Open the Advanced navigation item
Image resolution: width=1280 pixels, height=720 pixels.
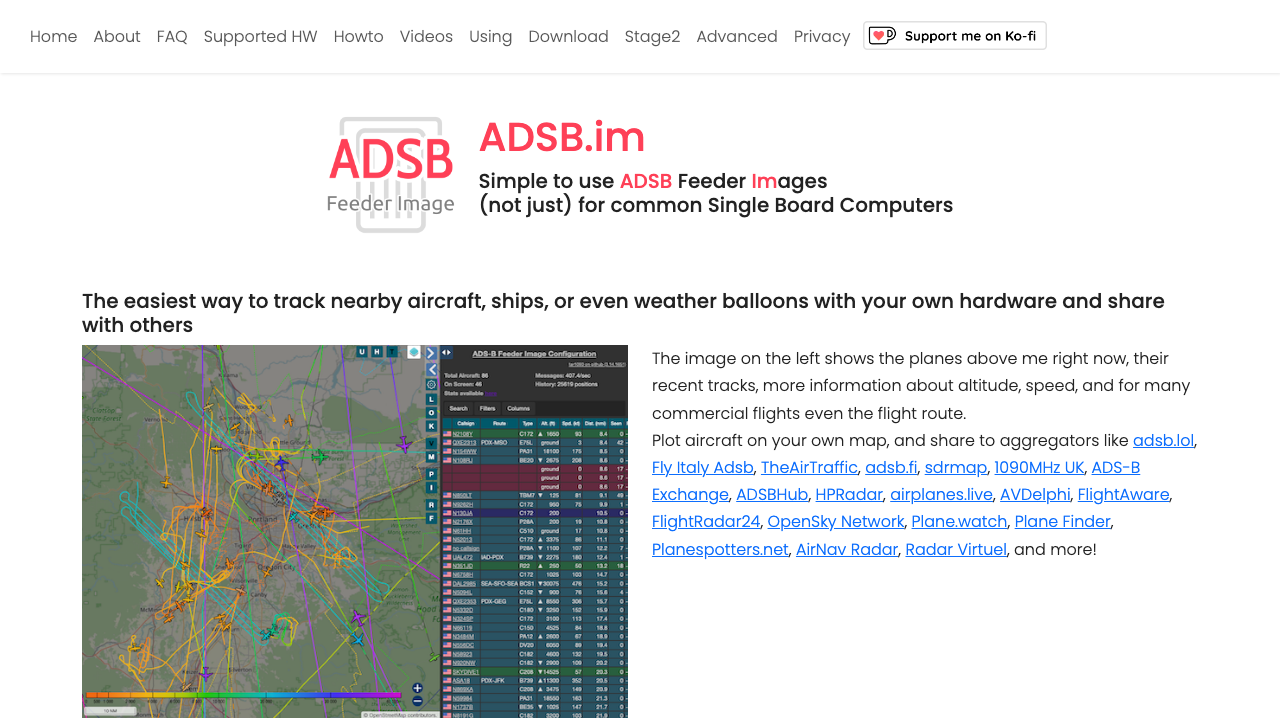[x=737, y=37]
